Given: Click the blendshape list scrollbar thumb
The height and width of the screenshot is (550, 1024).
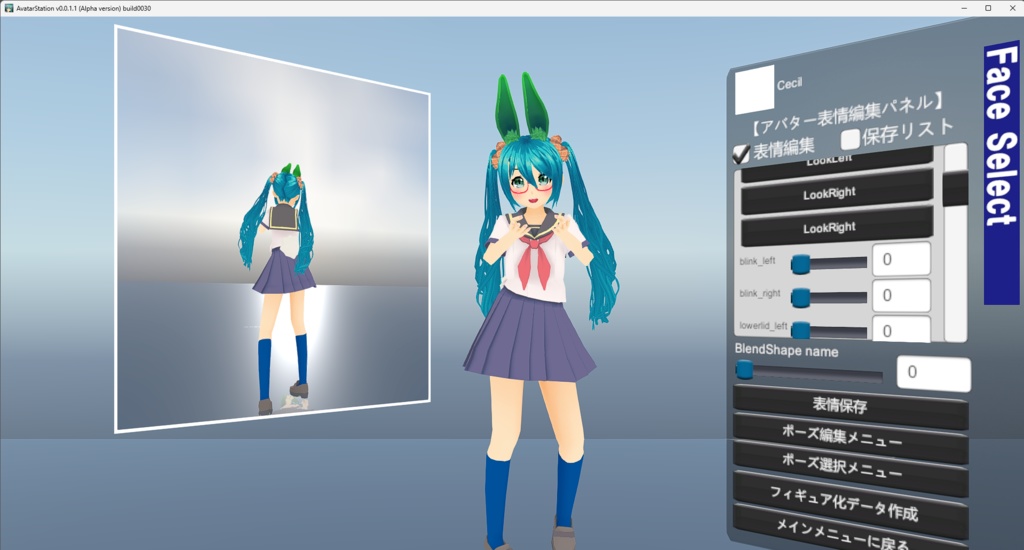Looking at the screenshot, I should (955, 189).
